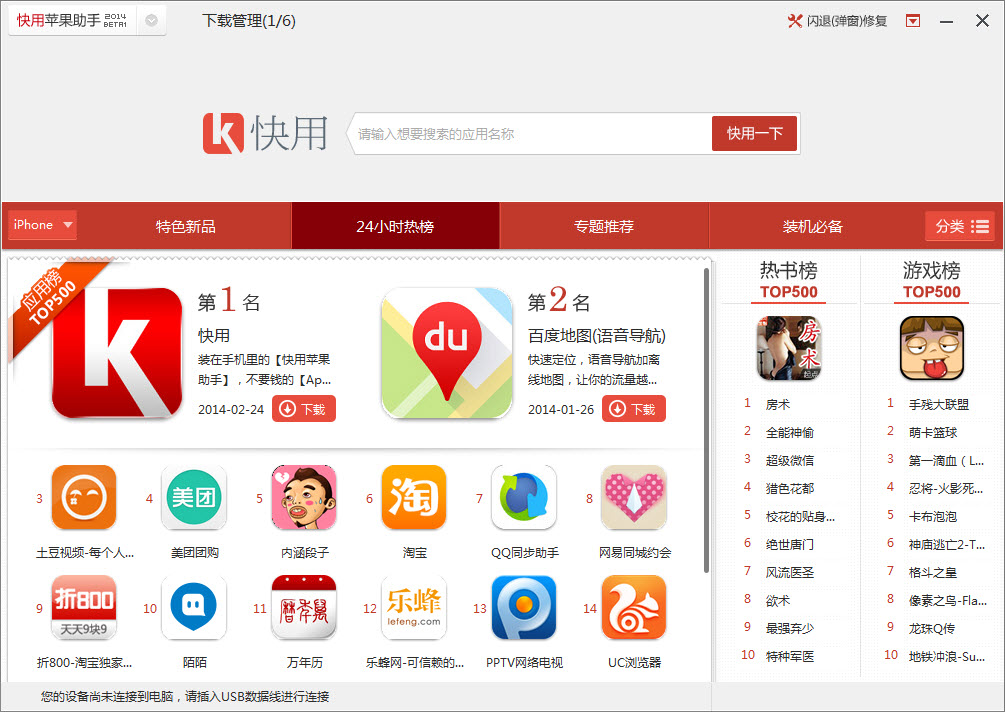This screenshot has width=1005, height=712.
Task: Open the 分类 category list menu
Action: pos(961,225)
